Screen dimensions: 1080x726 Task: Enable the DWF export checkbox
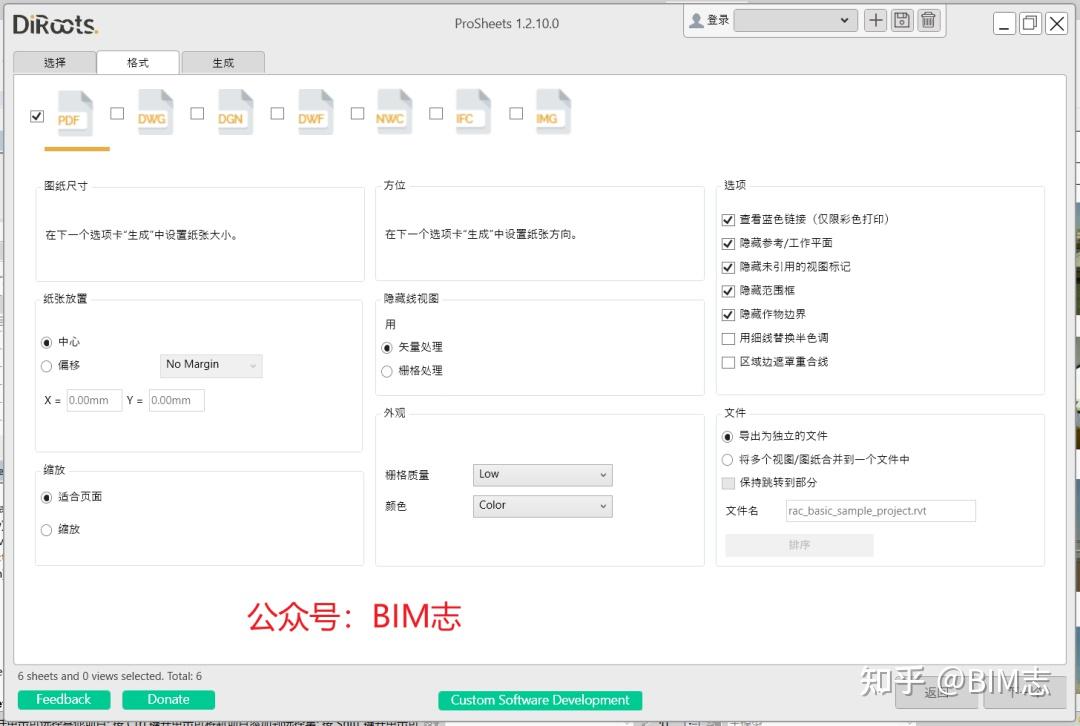point(277,113)
